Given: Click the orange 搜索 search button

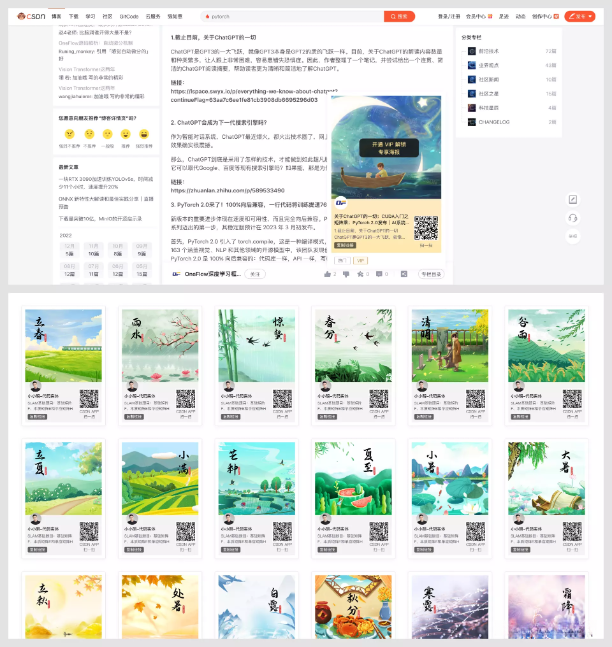Looking at the screenshot, I should coord(399,17).
